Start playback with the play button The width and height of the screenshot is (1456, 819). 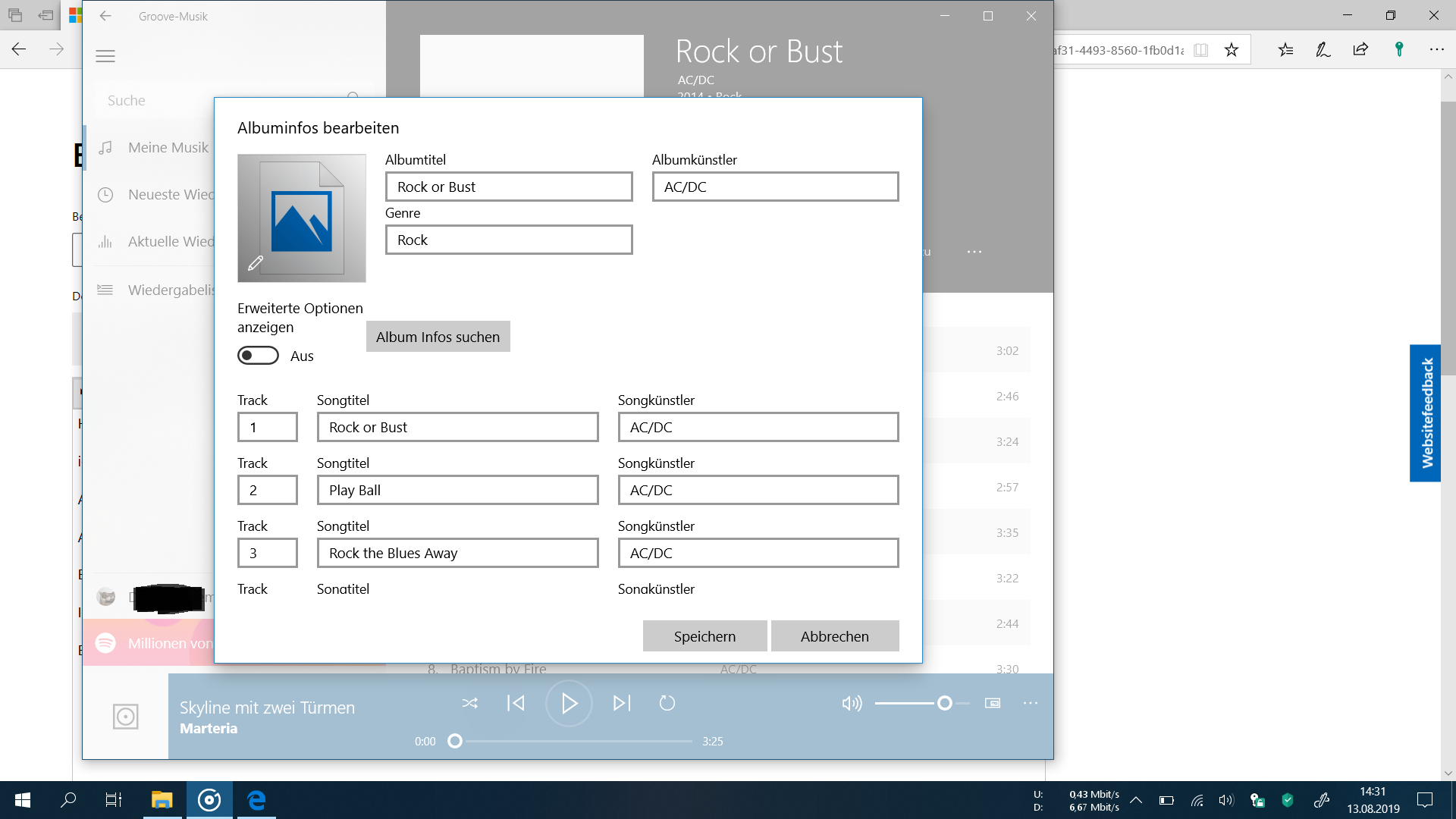tap(569, 703)
